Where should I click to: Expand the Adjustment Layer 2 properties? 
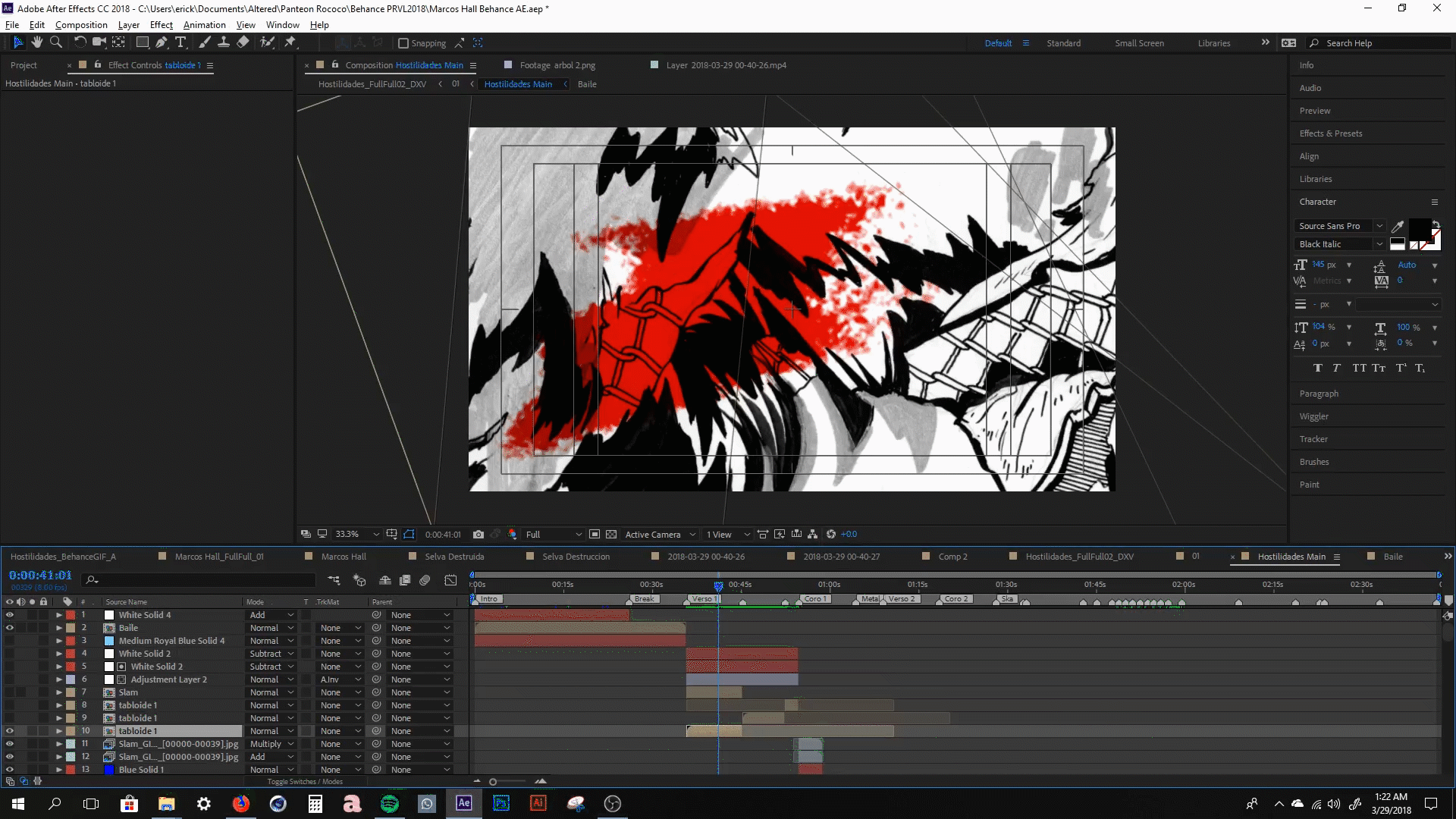(x=59, y=679)
